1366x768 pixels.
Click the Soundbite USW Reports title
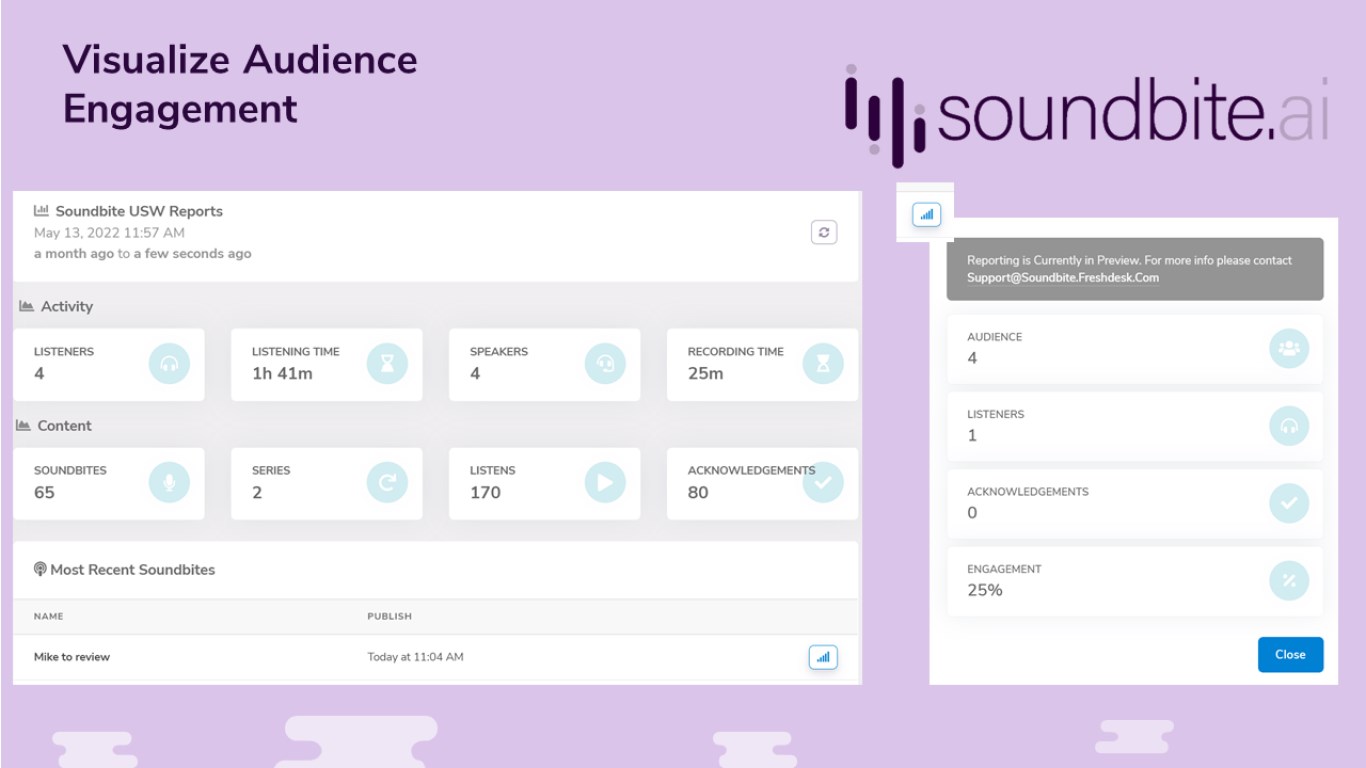(x=139, y=211)
